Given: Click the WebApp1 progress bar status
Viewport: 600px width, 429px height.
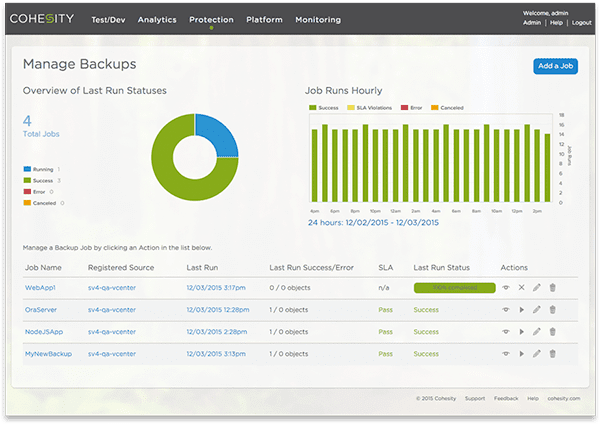Looking at the screenshot, I should (x=455, y=288).
